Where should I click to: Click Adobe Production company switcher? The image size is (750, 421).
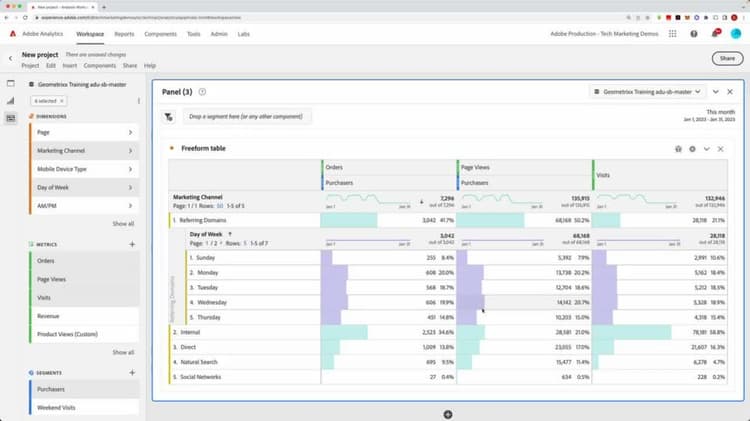click(604, 34)
